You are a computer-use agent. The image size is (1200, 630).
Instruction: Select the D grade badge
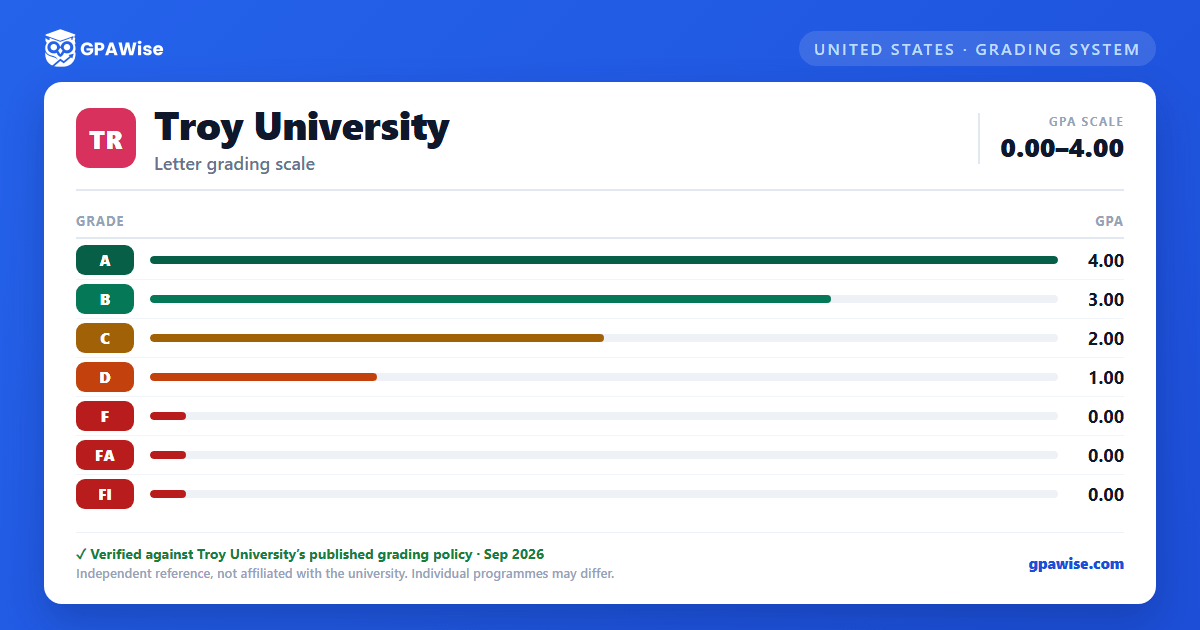pyautogui.click(x=105, y=377)
